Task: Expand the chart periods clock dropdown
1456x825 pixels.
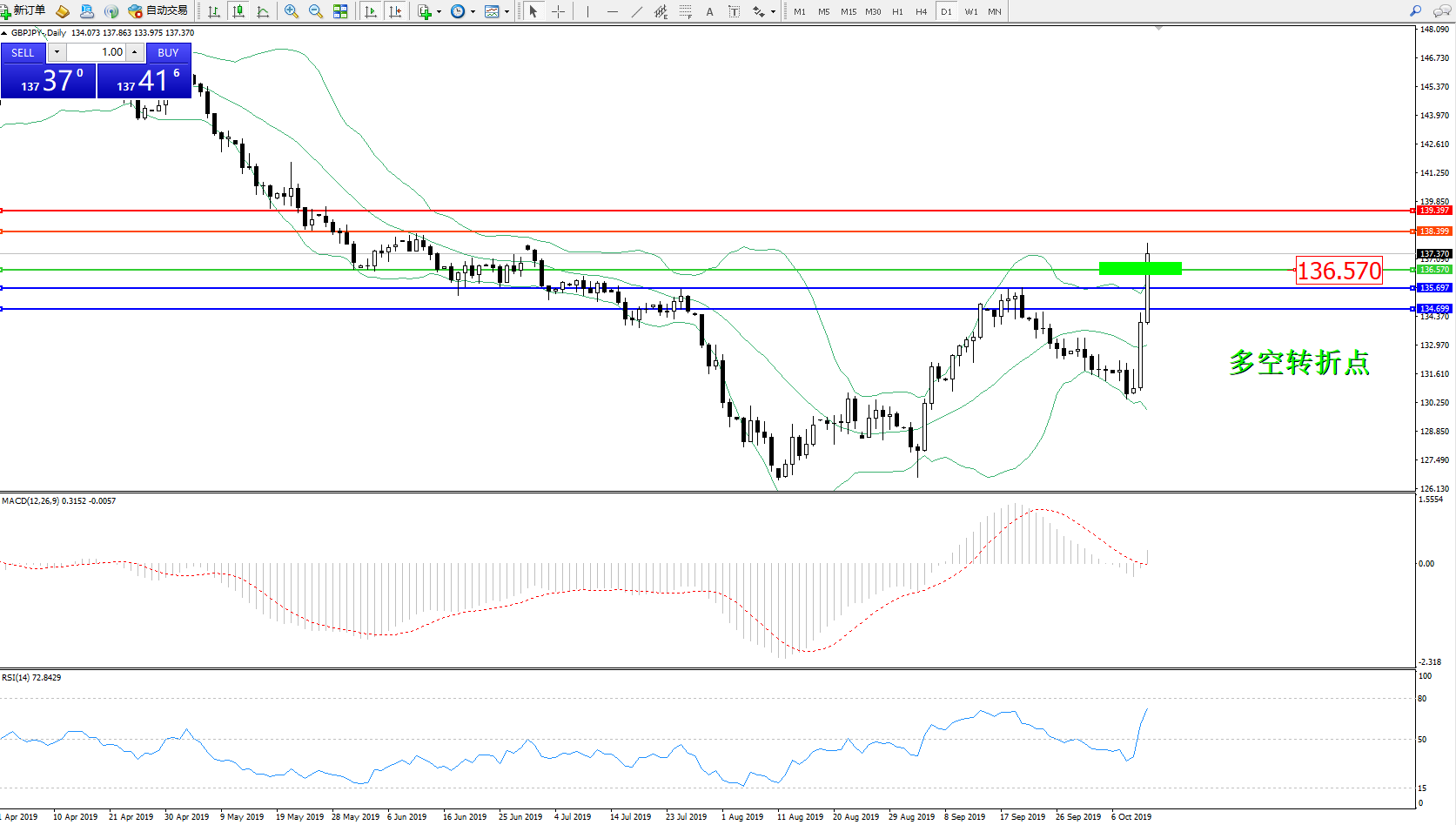Action: coord(473,12)
